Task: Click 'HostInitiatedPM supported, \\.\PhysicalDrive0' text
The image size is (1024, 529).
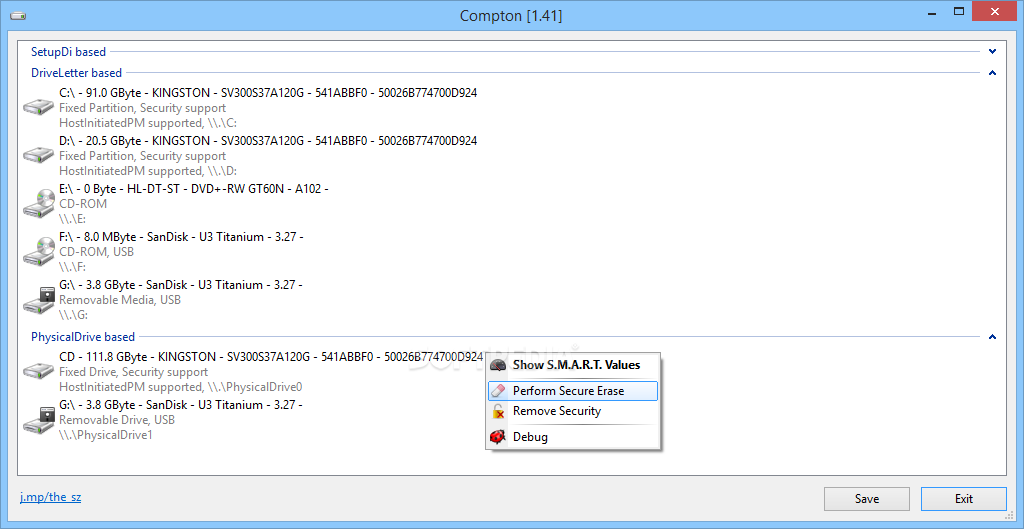Action: pos(181,387)
